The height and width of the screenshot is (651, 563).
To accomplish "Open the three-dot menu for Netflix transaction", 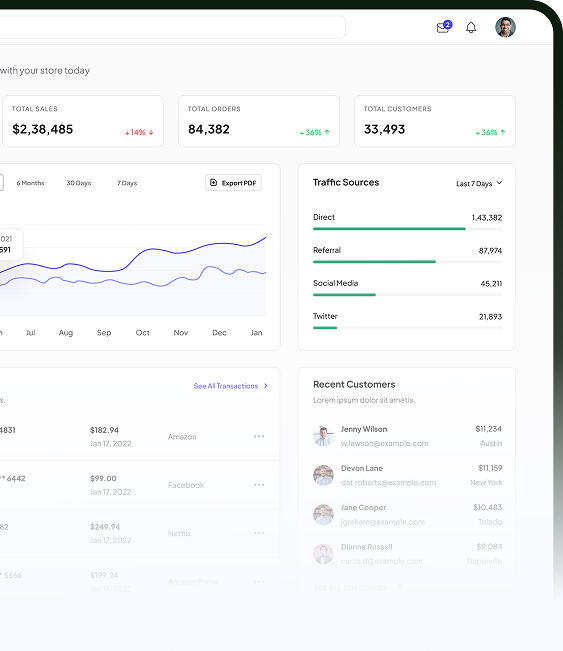I will pos(259,533).
